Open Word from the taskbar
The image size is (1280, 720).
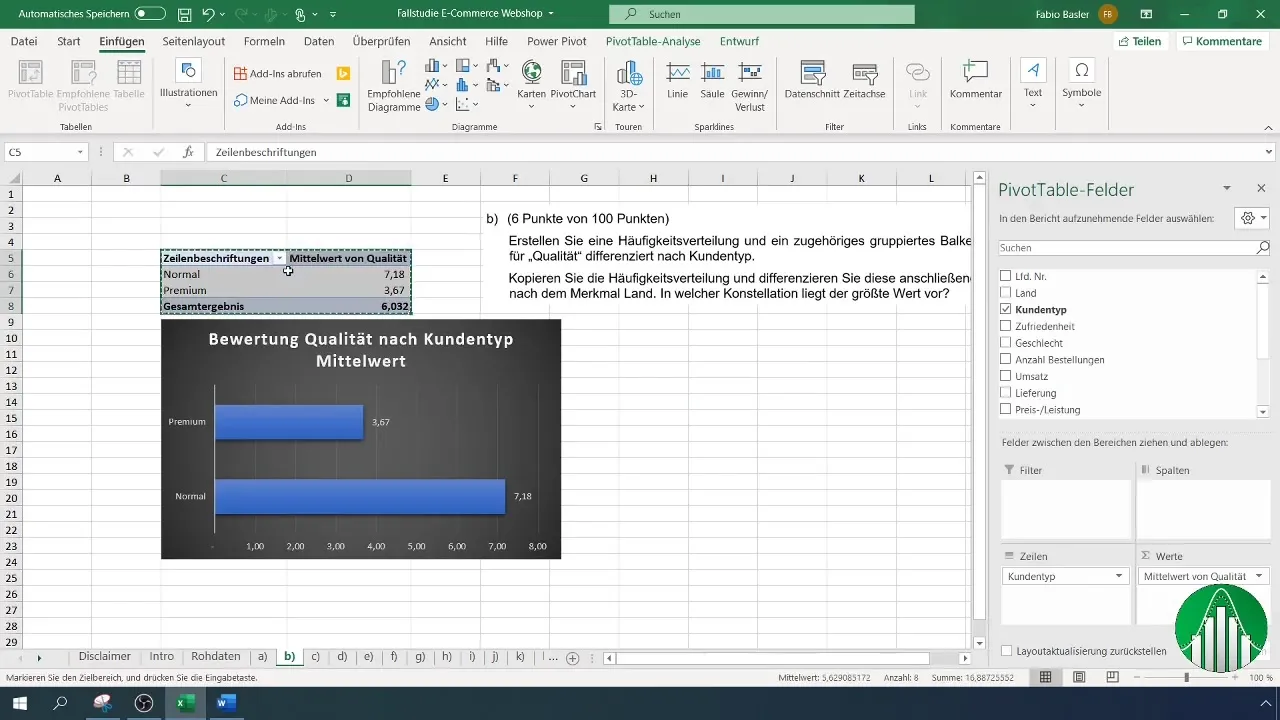point(225,703)
